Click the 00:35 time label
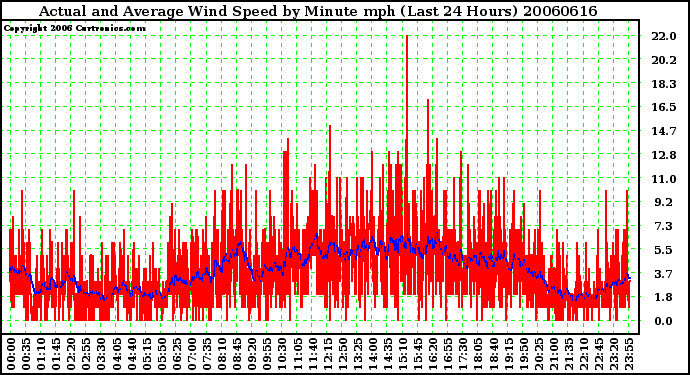Viewport: 690px width, 375px height. pyautogui.click(x=26, y=354)
